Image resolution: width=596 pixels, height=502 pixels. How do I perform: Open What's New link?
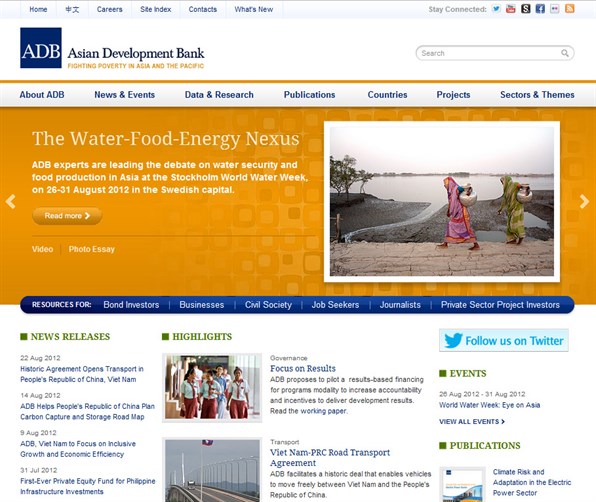click(x=254, y=9)
